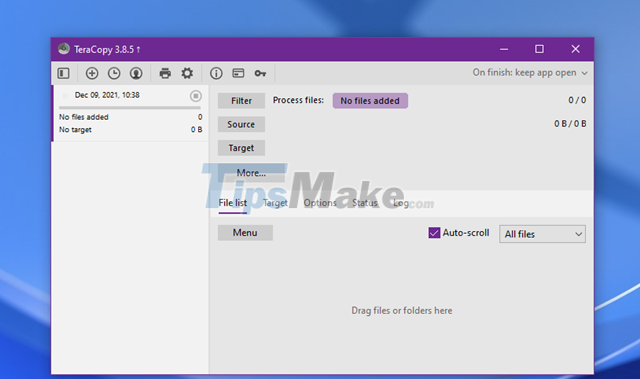This screenshot has width=640, height=379.
Task: Open settings gear icon
Action: coord(187,73)
